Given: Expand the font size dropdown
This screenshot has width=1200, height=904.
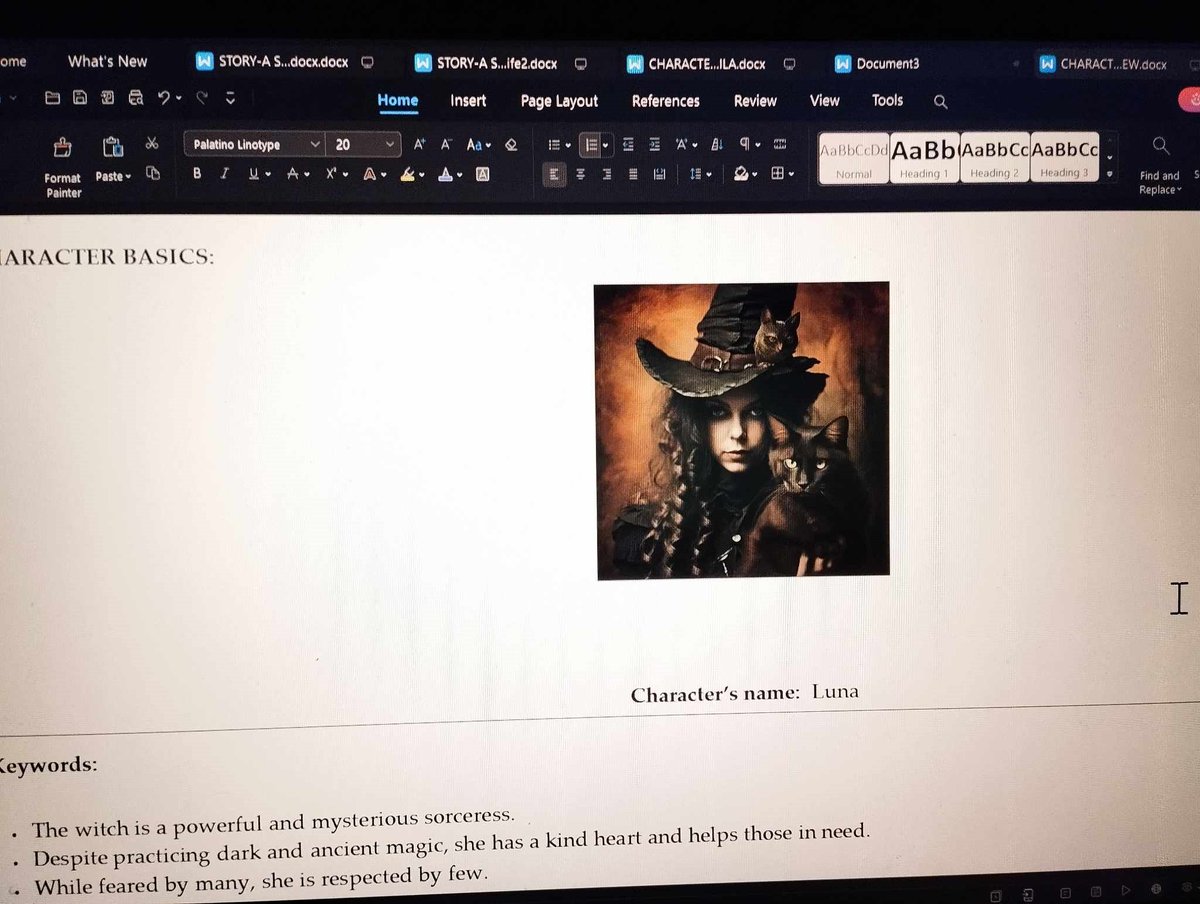Looking at the screenshot, I should 388,144.
